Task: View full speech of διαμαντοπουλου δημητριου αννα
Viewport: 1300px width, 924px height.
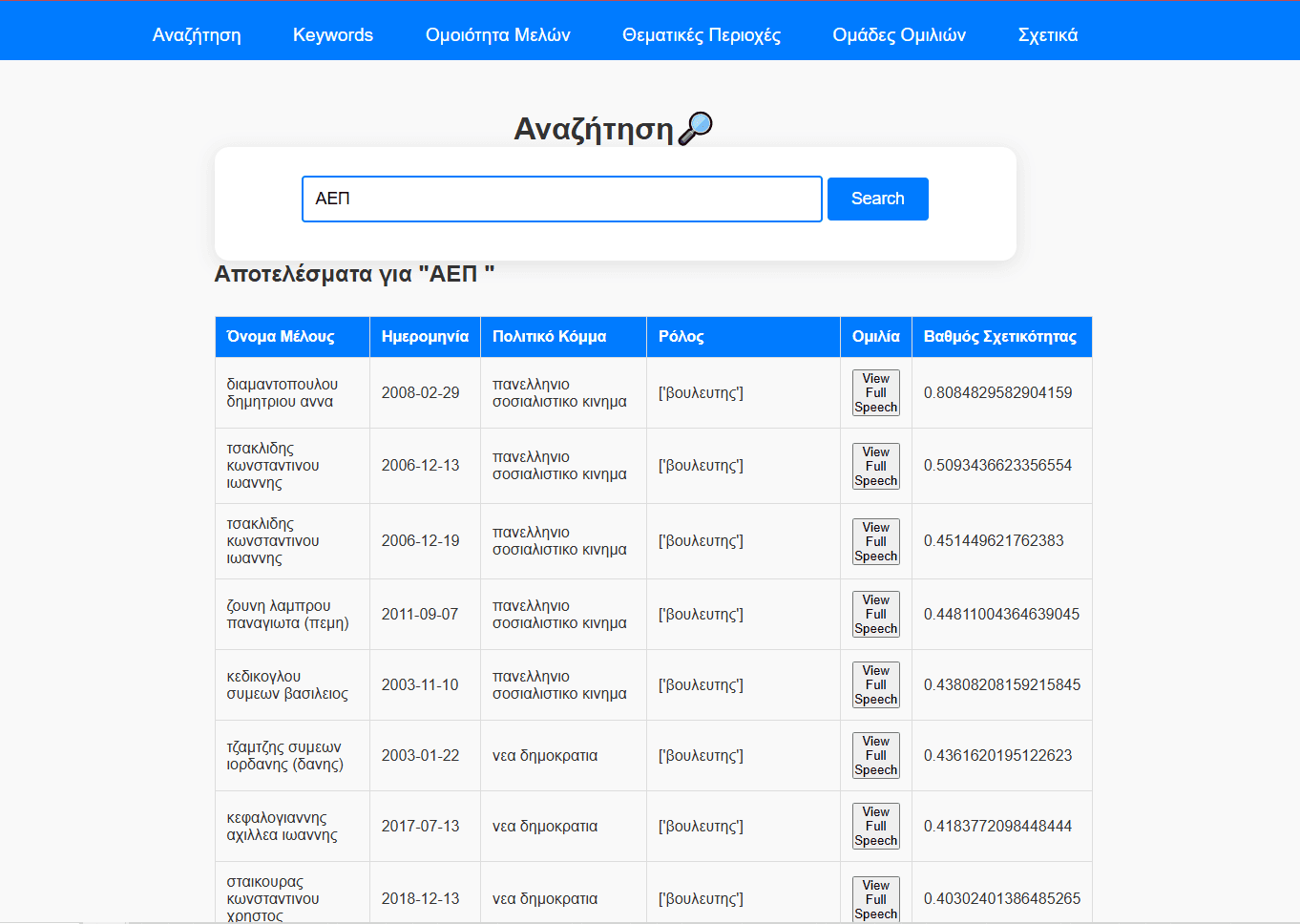Action: coord(876,393)
